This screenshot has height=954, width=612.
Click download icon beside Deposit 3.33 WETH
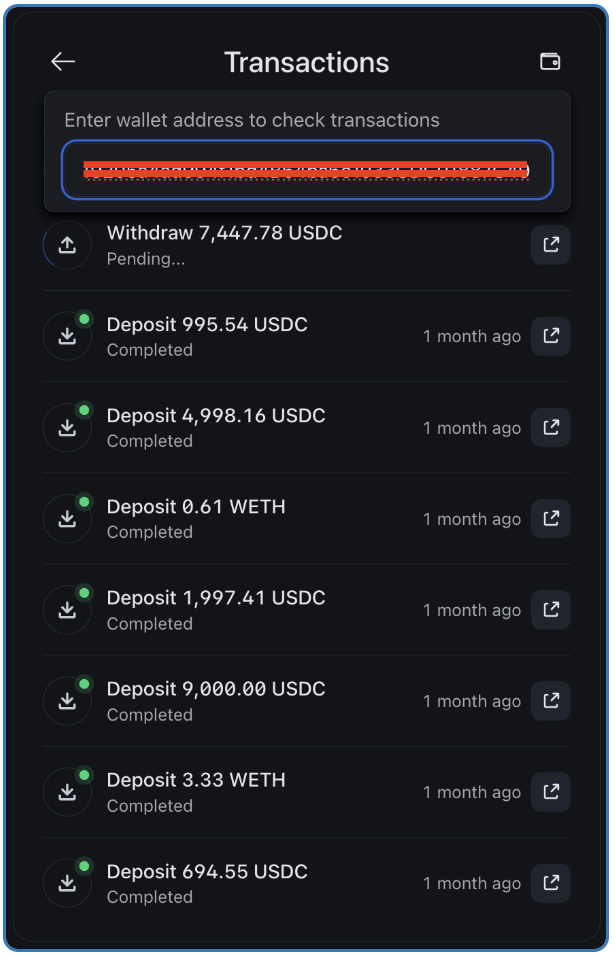pos(67,792)
